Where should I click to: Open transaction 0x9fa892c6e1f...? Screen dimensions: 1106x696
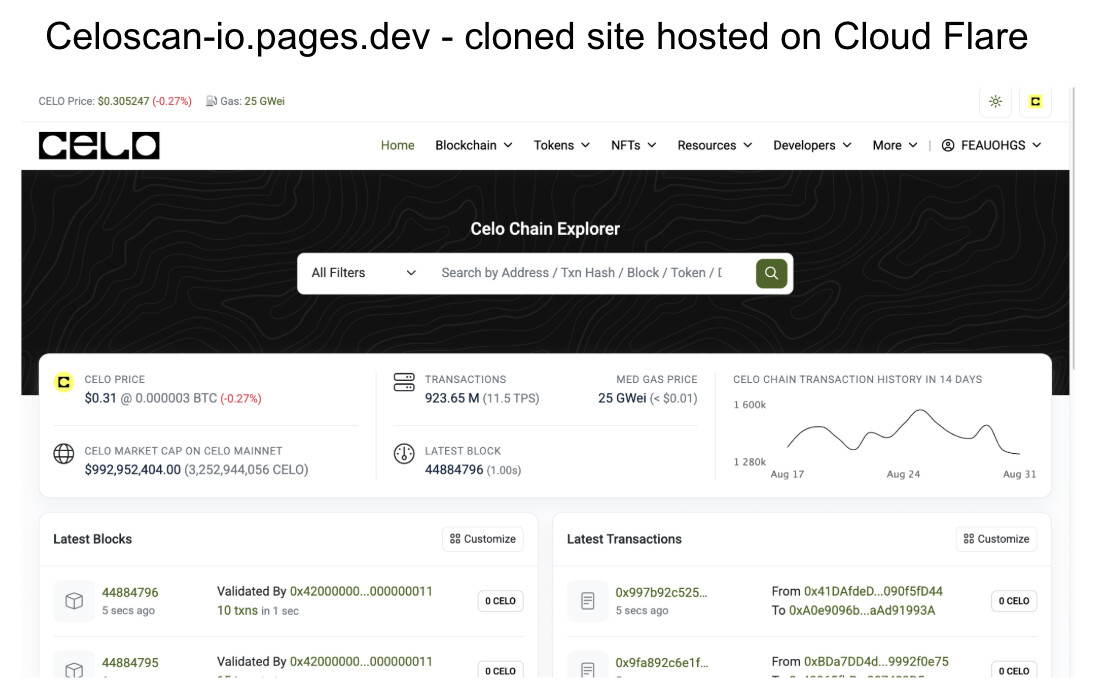coord(662,663)
